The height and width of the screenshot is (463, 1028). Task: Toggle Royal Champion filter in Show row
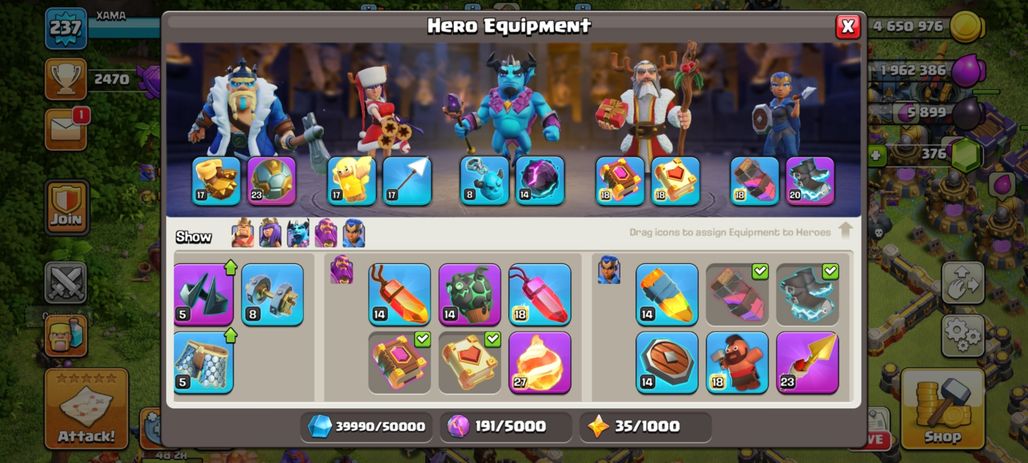tap(353, 233)
